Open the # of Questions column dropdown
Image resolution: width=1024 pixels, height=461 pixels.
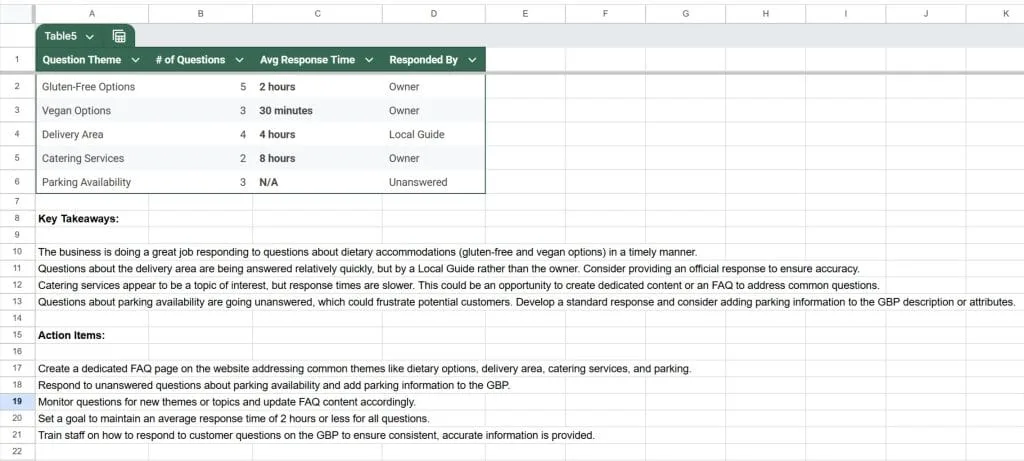239,60
